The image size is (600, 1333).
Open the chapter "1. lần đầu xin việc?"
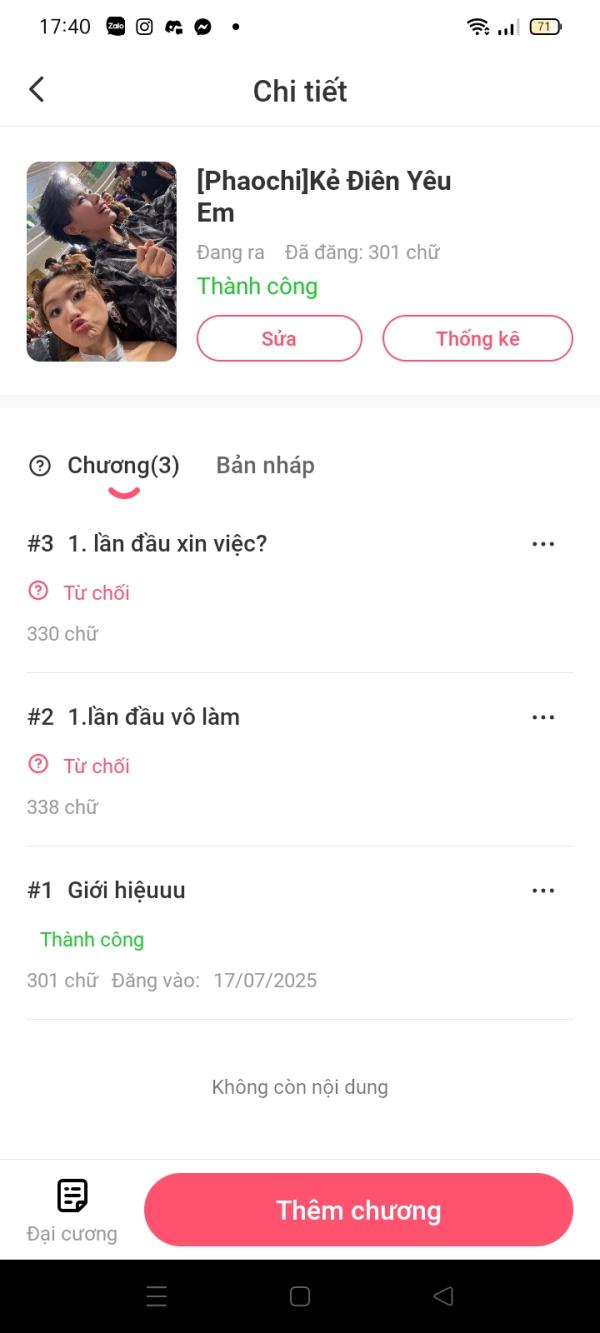[167, 544]
